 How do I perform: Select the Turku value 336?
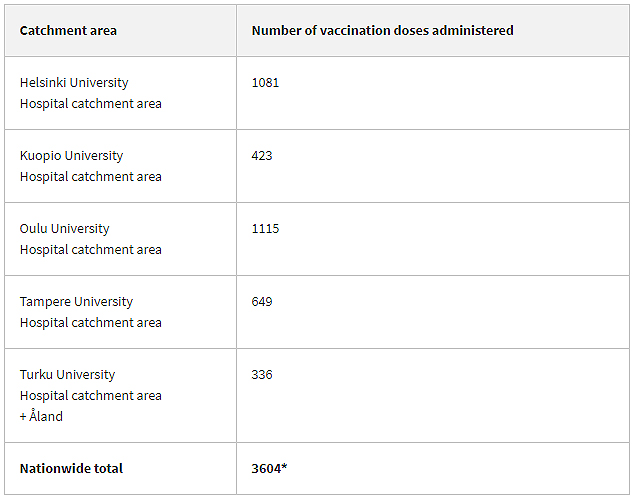pyautogui.click(x=262, y=374)
